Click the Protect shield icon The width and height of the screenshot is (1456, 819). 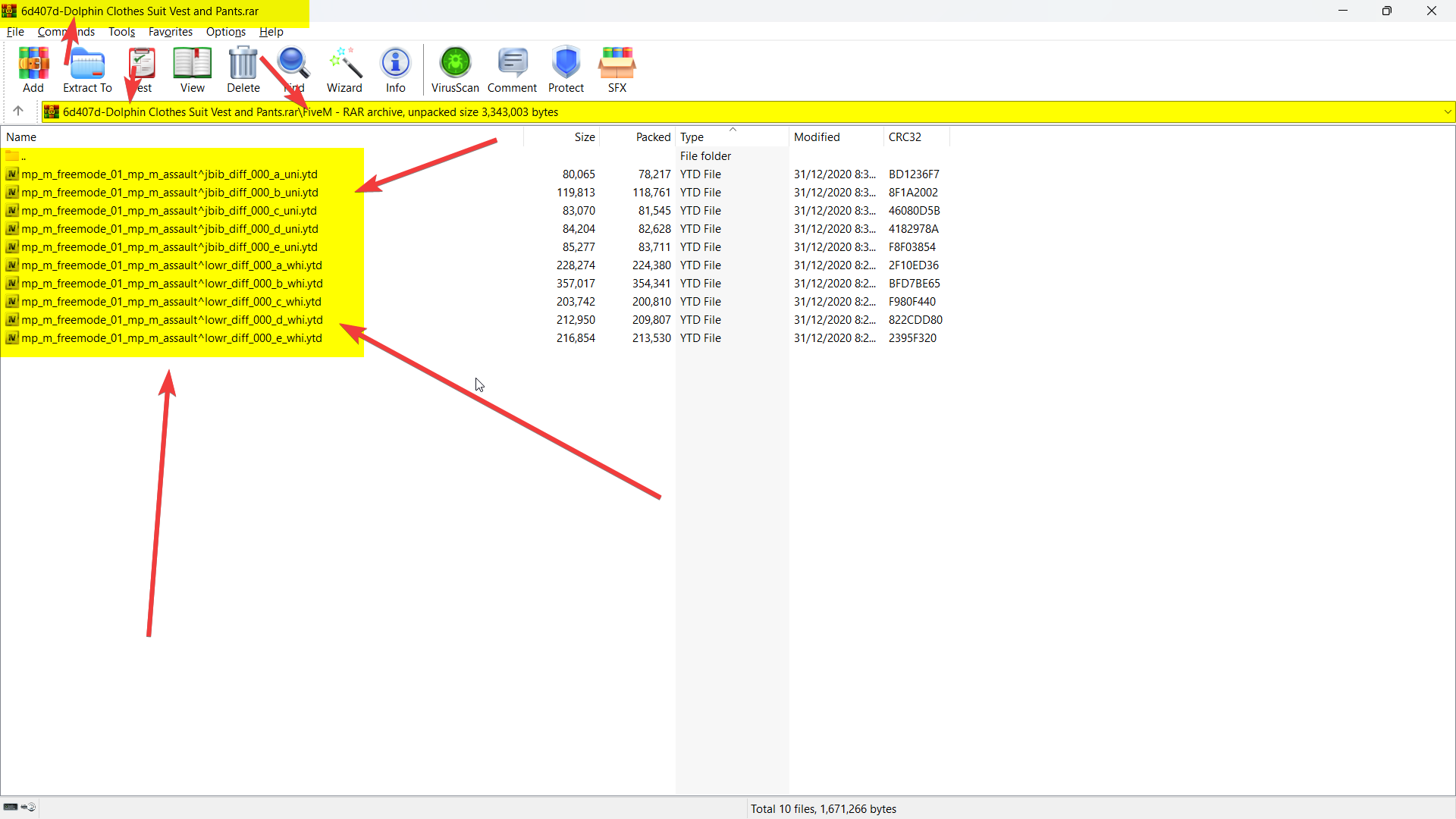point(566,69)
